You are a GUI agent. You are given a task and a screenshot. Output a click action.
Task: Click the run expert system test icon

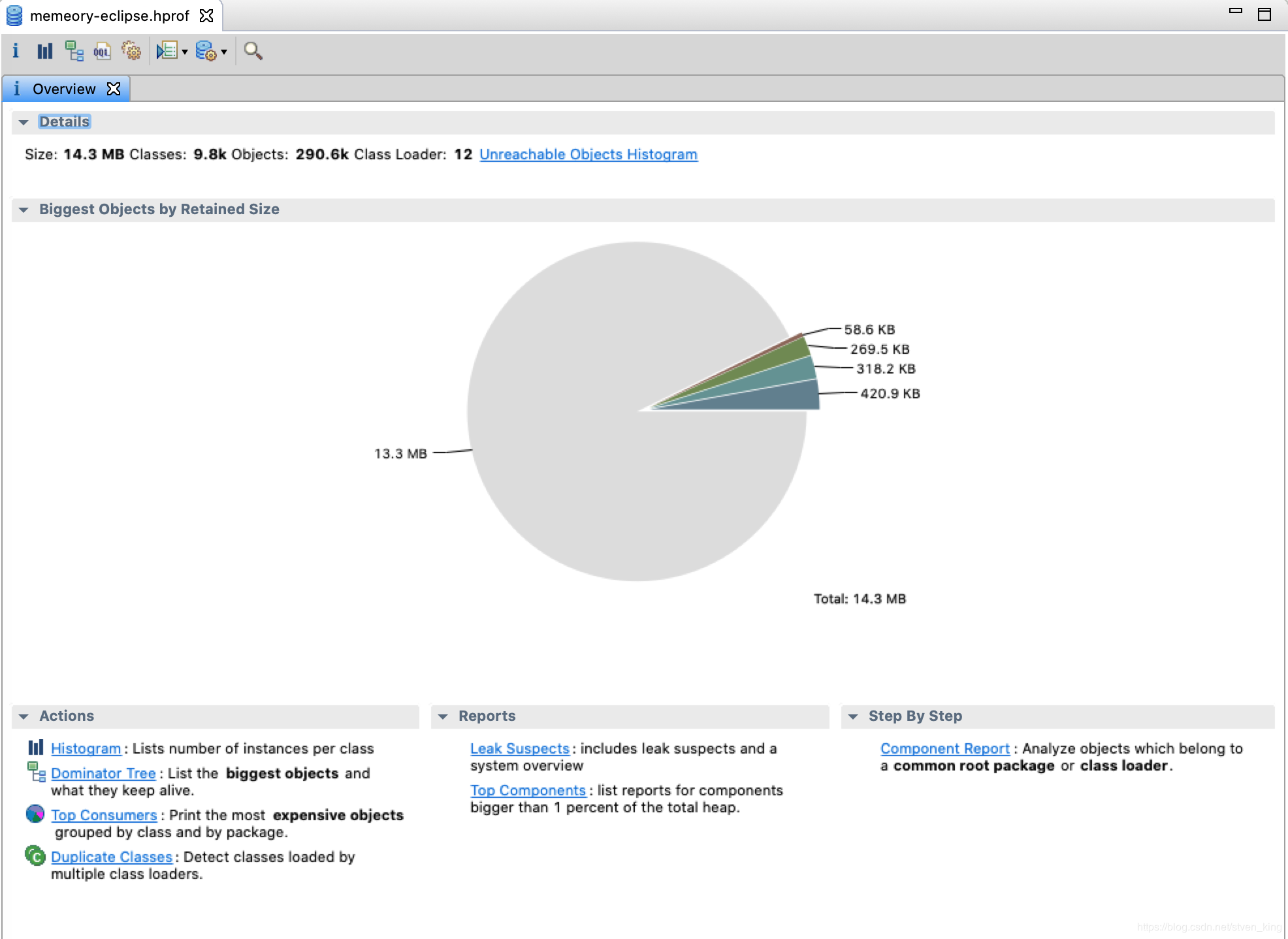coord(167,51)
